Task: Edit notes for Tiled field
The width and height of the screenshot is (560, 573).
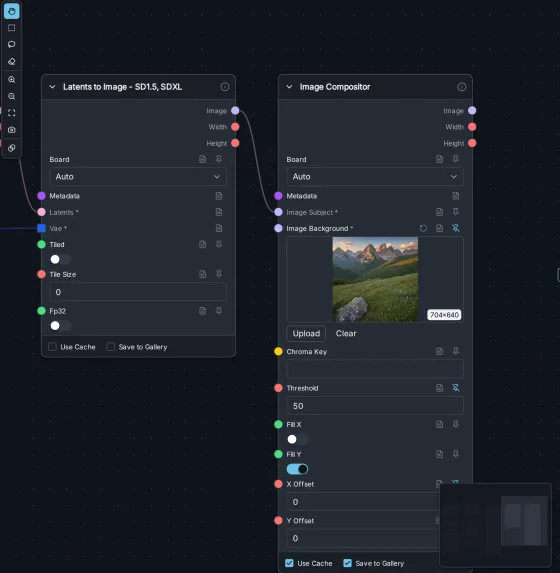Action: 203,244
